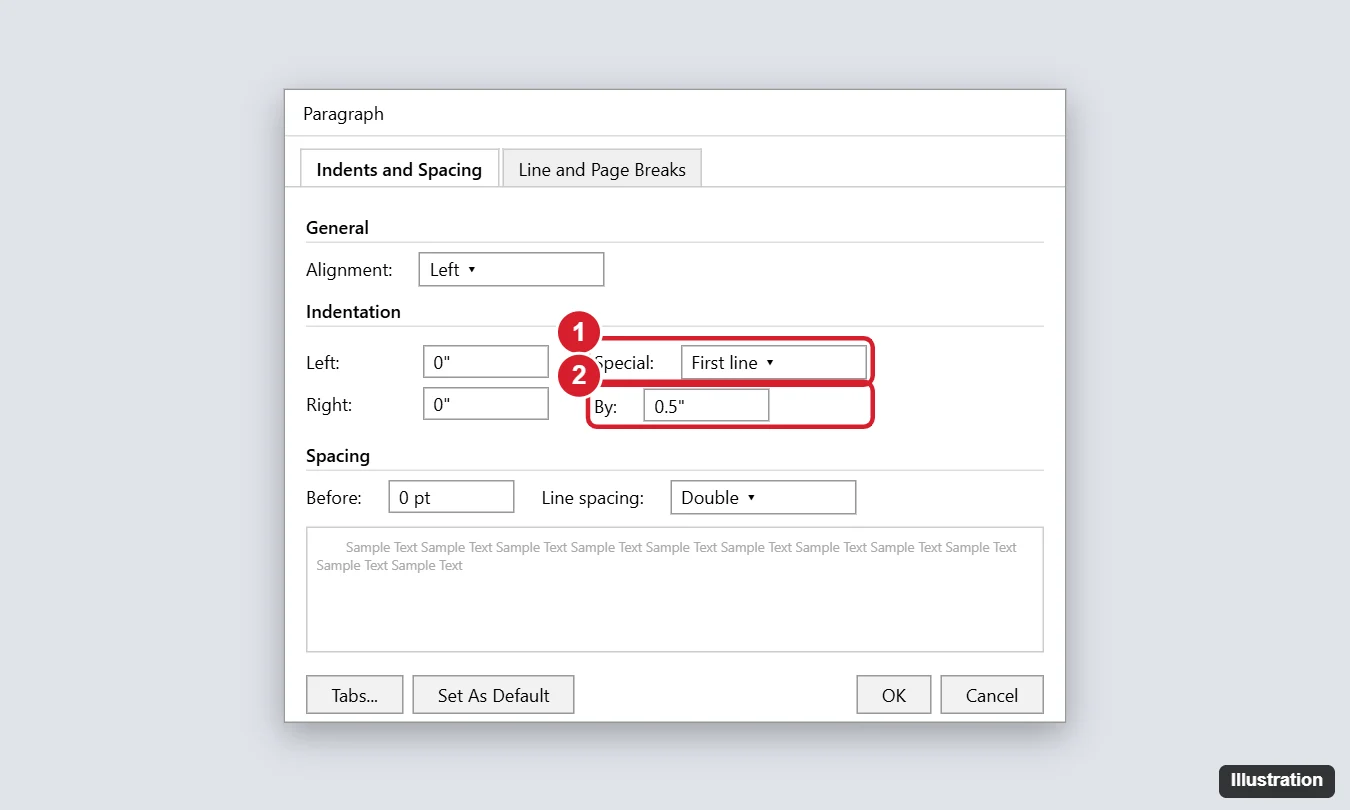Click the Right: label
Viewport: 1350px width, 810px height.
[328, 404]
